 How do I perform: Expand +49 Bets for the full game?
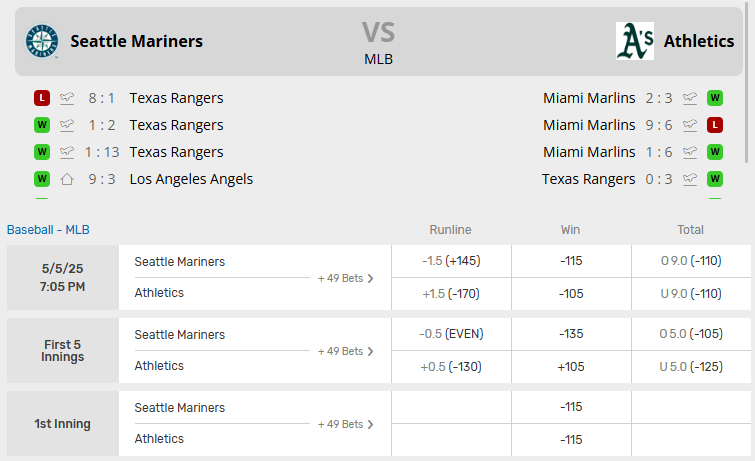pyautogui.click(x=345, y=278)
